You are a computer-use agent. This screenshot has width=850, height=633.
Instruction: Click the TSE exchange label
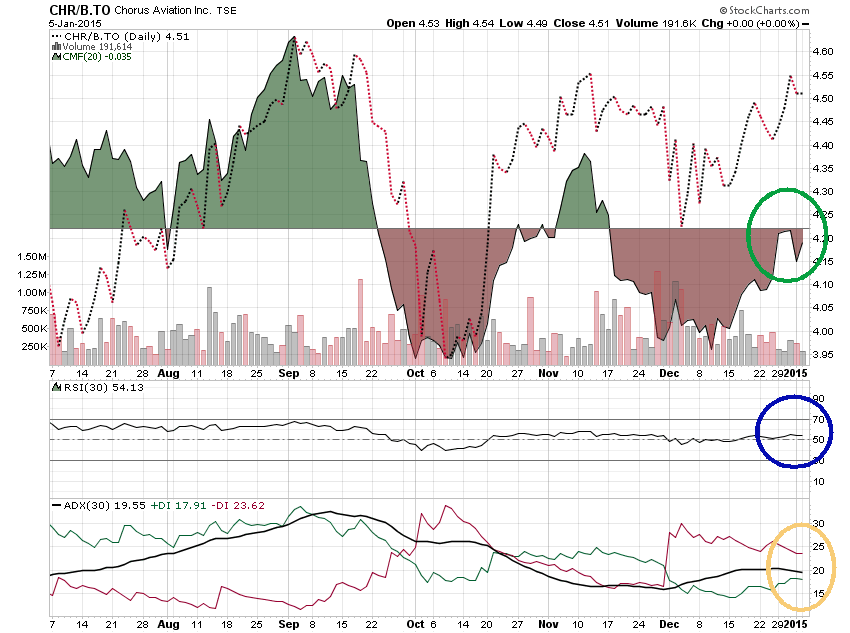[x=226, y=11]
